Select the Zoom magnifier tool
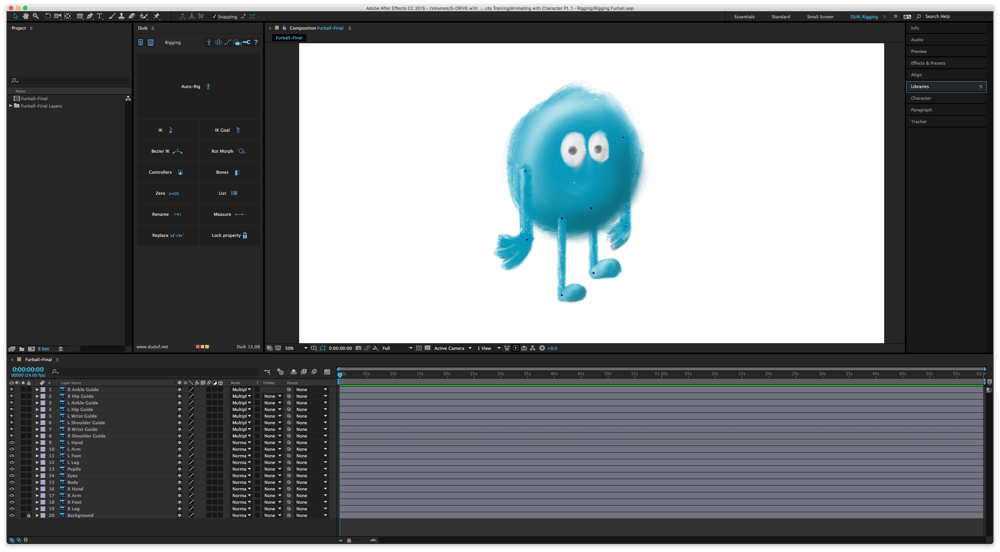 36,16
